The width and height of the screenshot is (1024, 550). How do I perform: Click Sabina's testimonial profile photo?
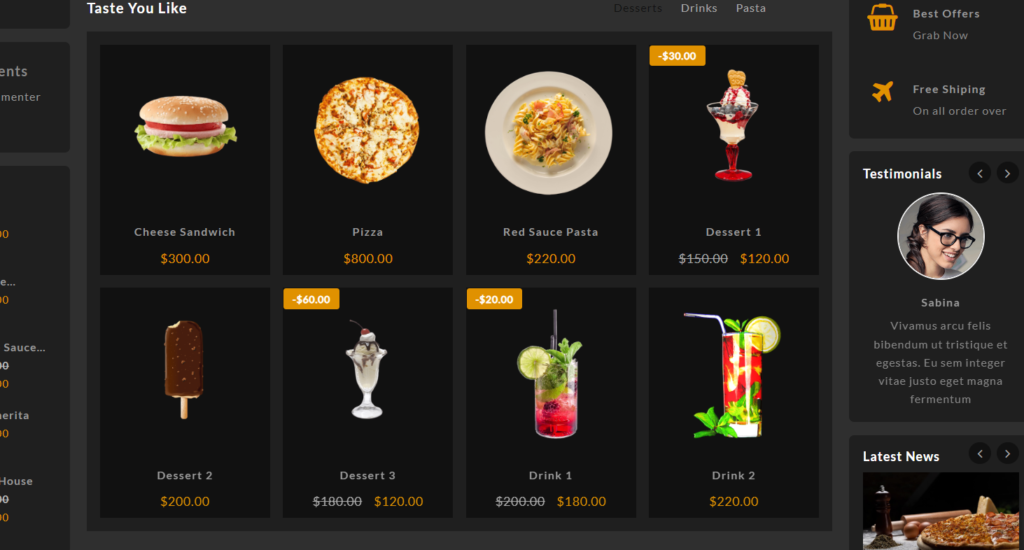940,236
